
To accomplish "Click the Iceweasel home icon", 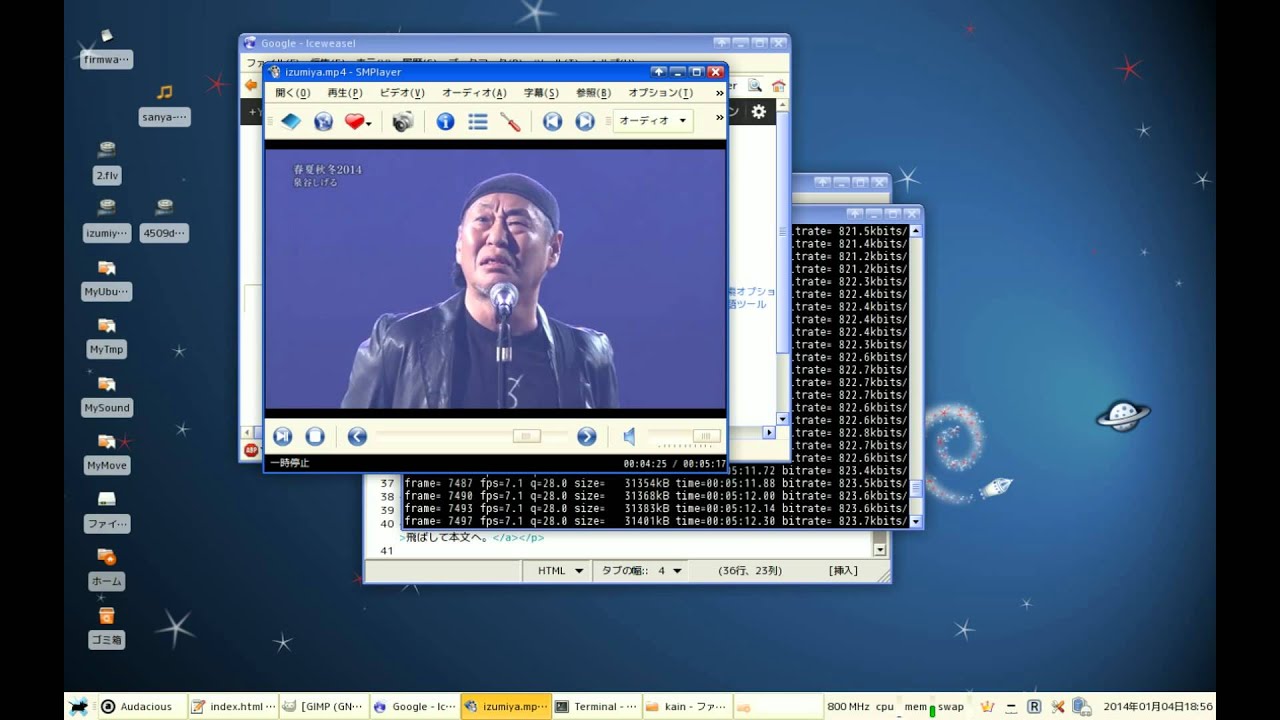I will click(779, 86).
